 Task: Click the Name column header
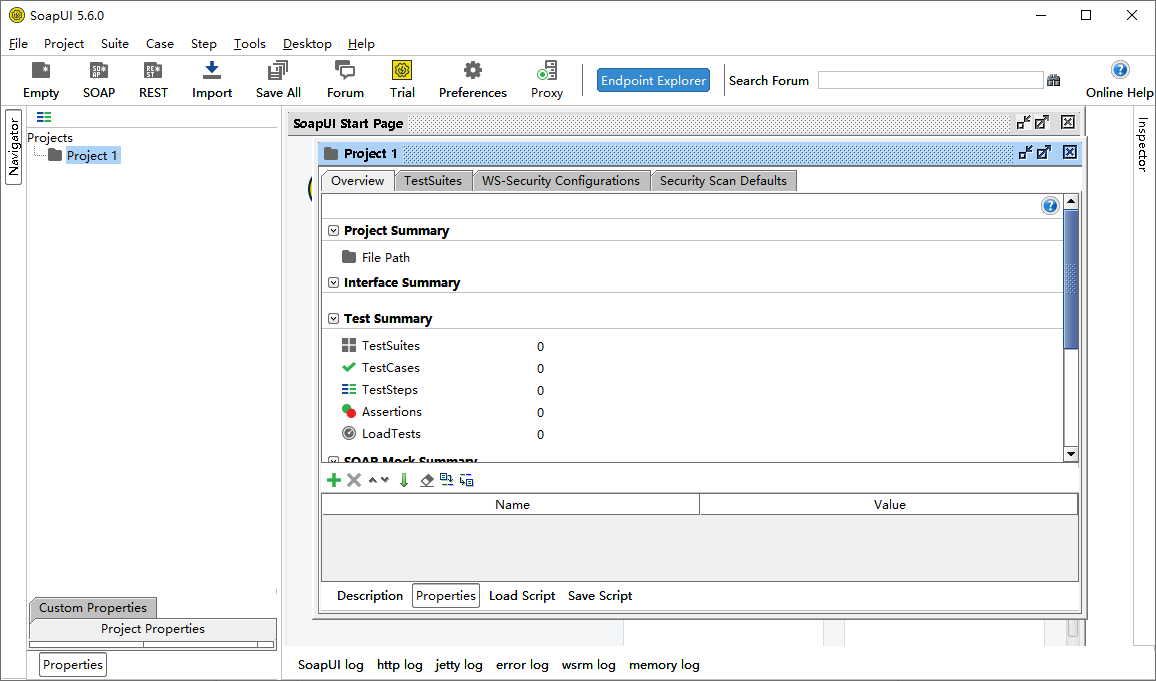[x=511, y=504]
